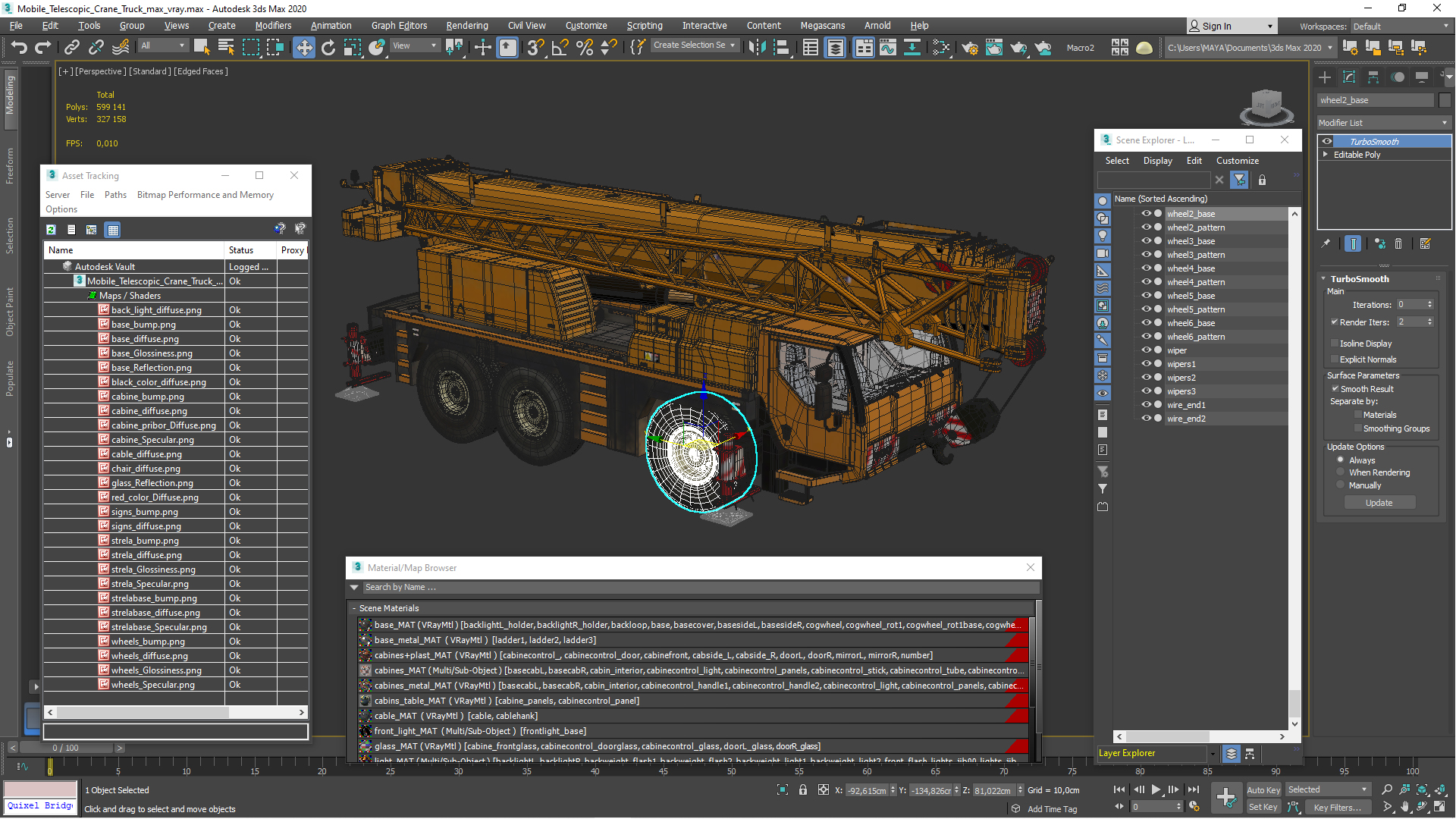Select the When Rendering update option

pos(1341,472)
